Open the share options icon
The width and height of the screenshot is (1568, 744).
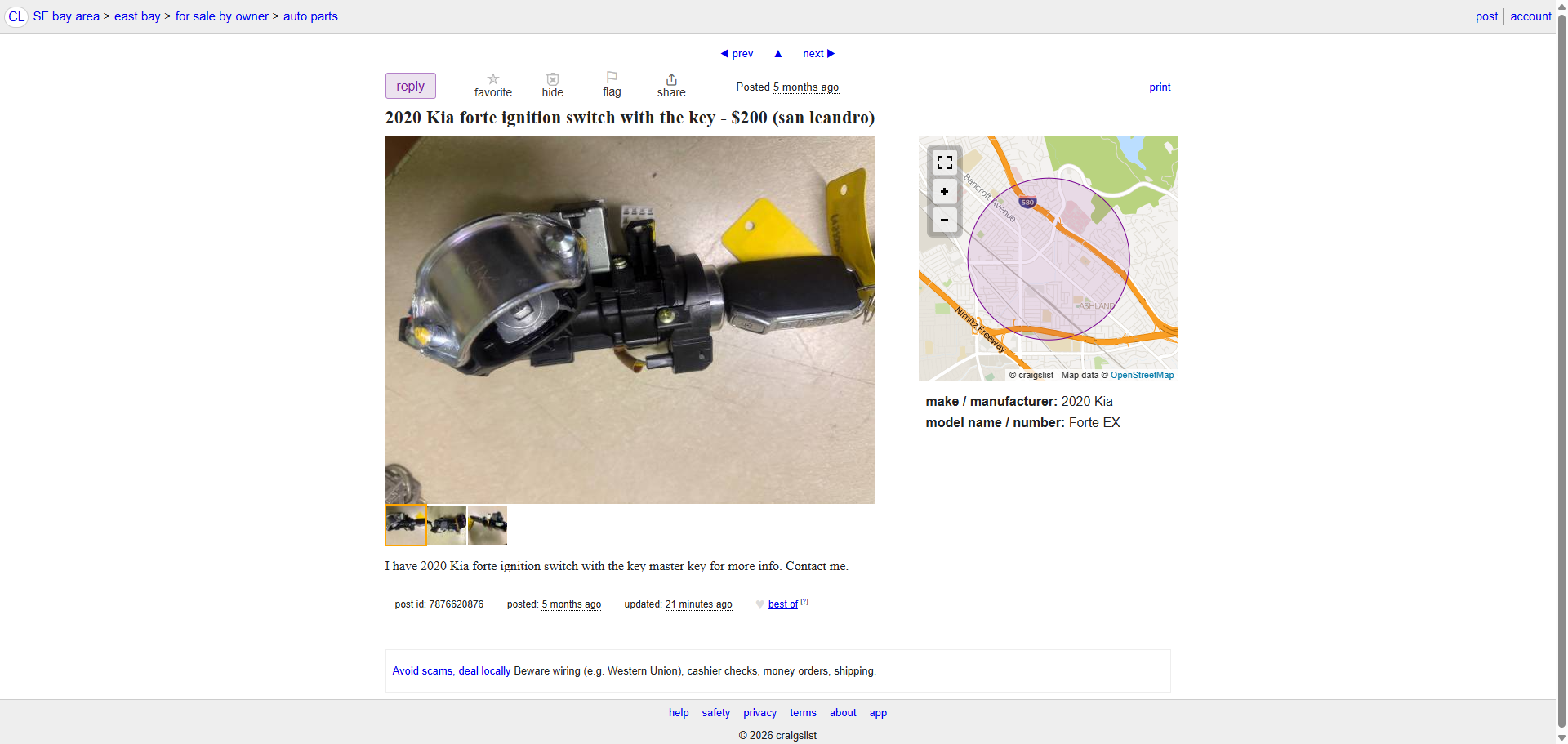(671, 79)
